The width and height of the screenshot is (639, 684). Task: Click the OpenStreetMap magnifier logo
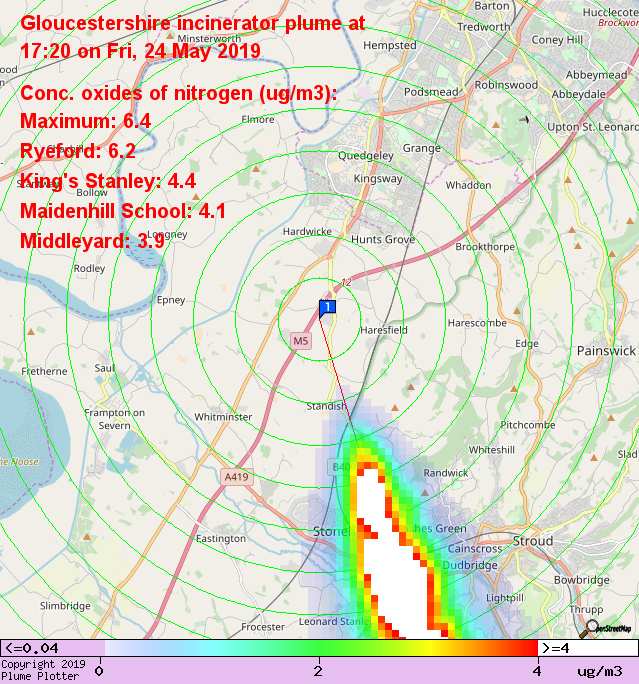point(606,629)
